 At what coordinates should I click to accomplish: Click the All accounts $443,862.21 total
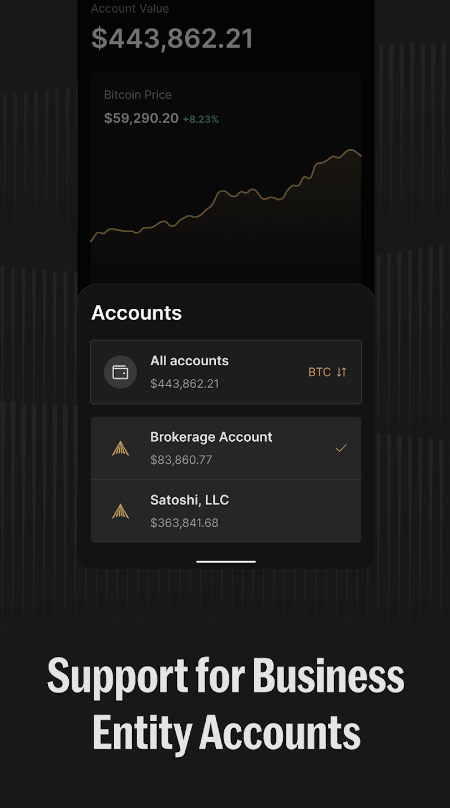[185, 383]
